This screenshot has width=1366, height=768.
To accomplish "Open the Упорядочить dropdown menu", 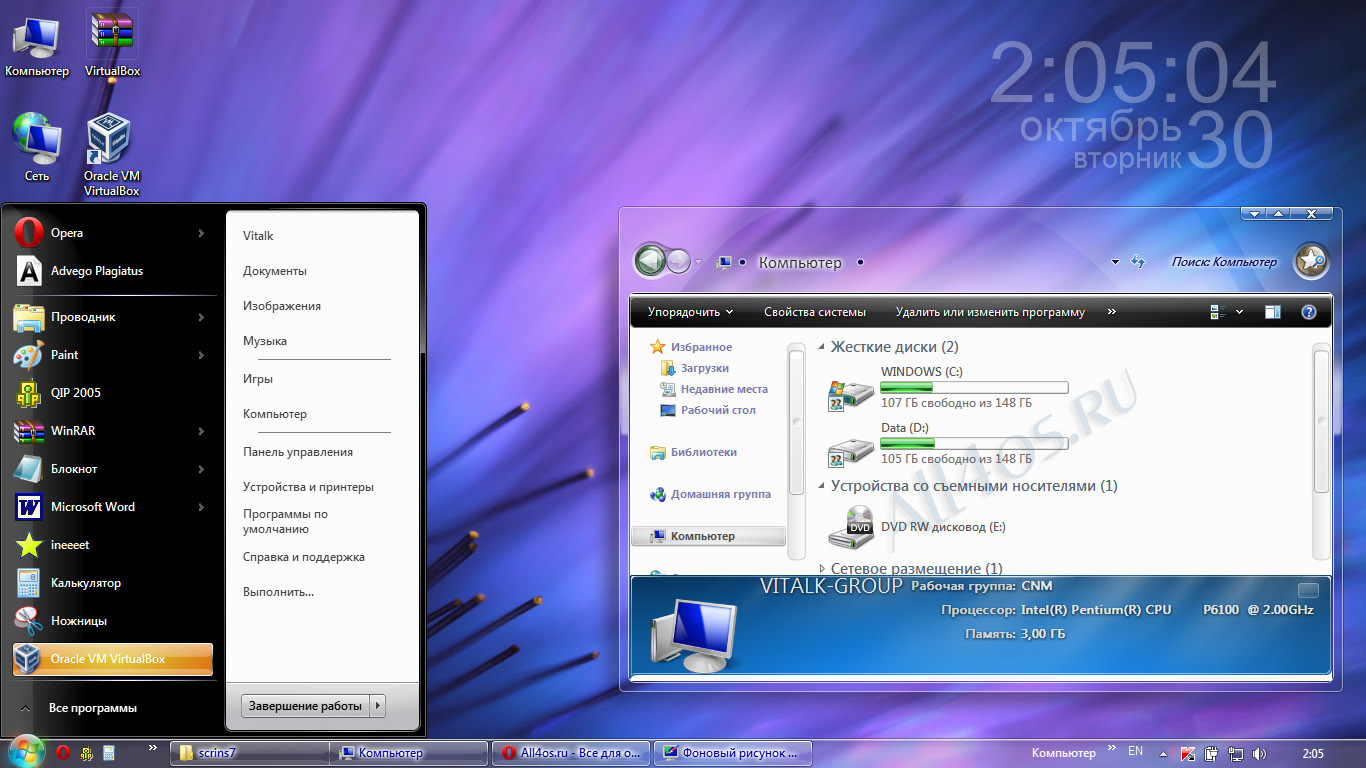I will click(690, 312).
